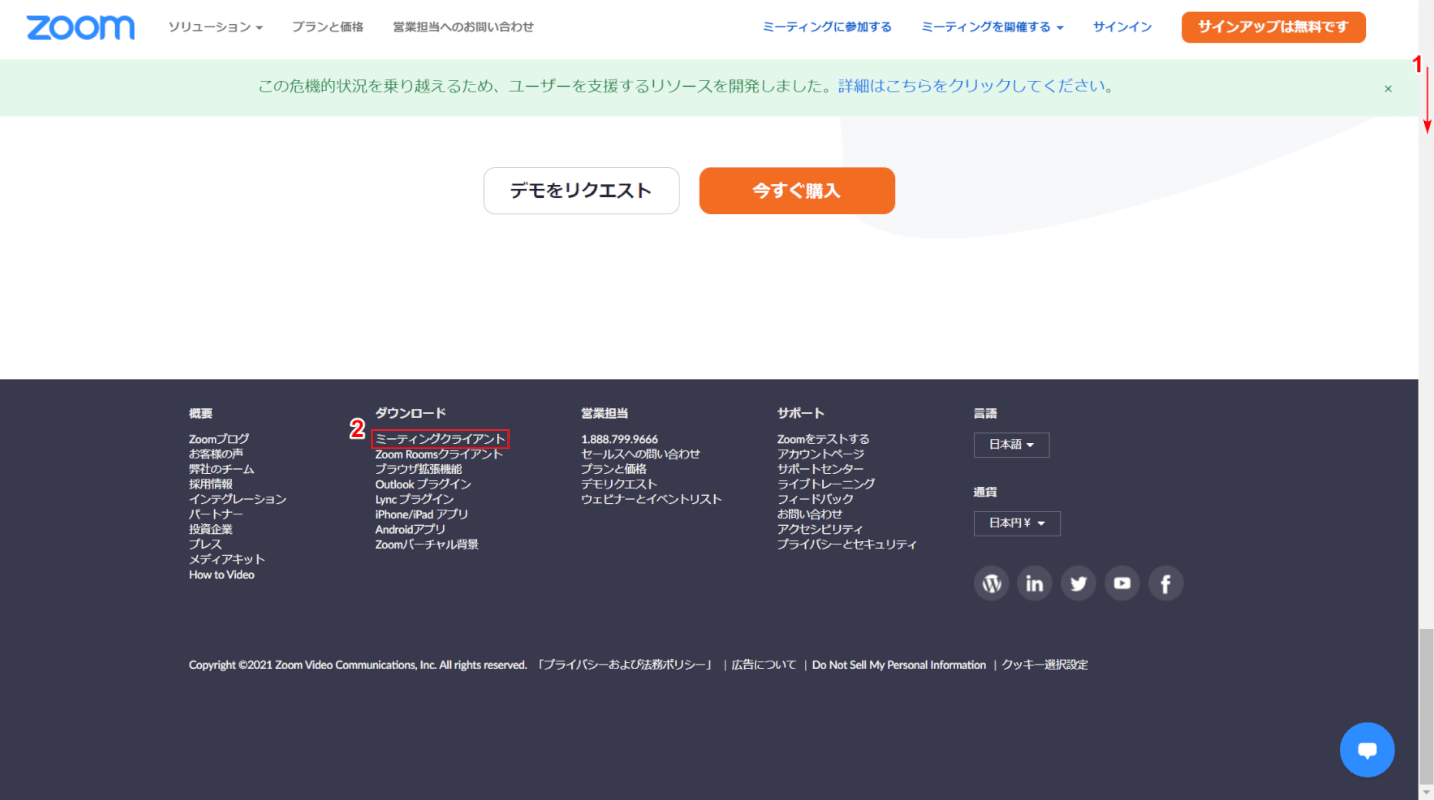Open the ミーティングクライアント download link

pos(441,438)
